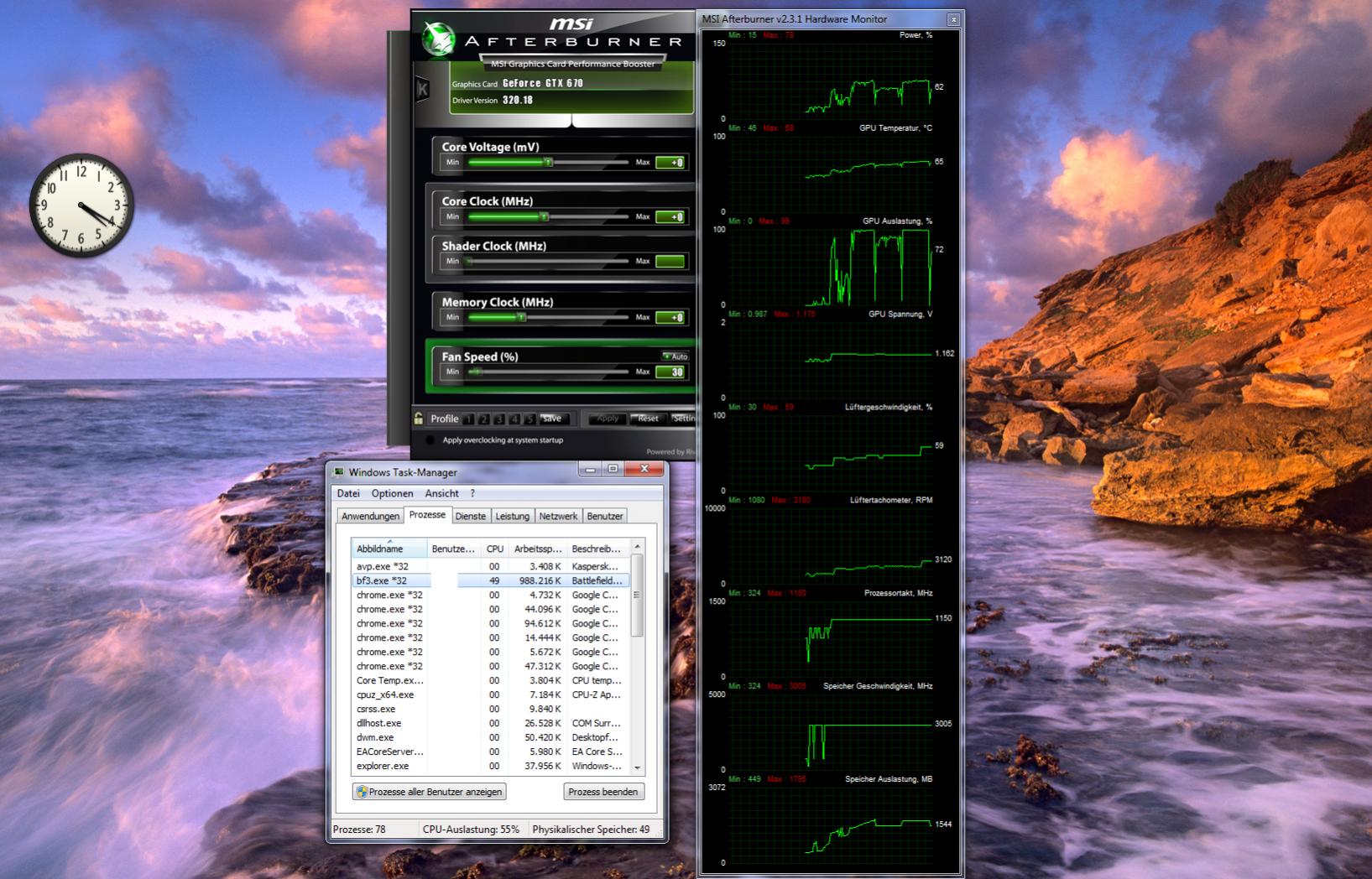Screen dimensions: 1372x879
Task: Click the Afterburner Apply button
Action: pyautogui.click(x=608, y=419)
